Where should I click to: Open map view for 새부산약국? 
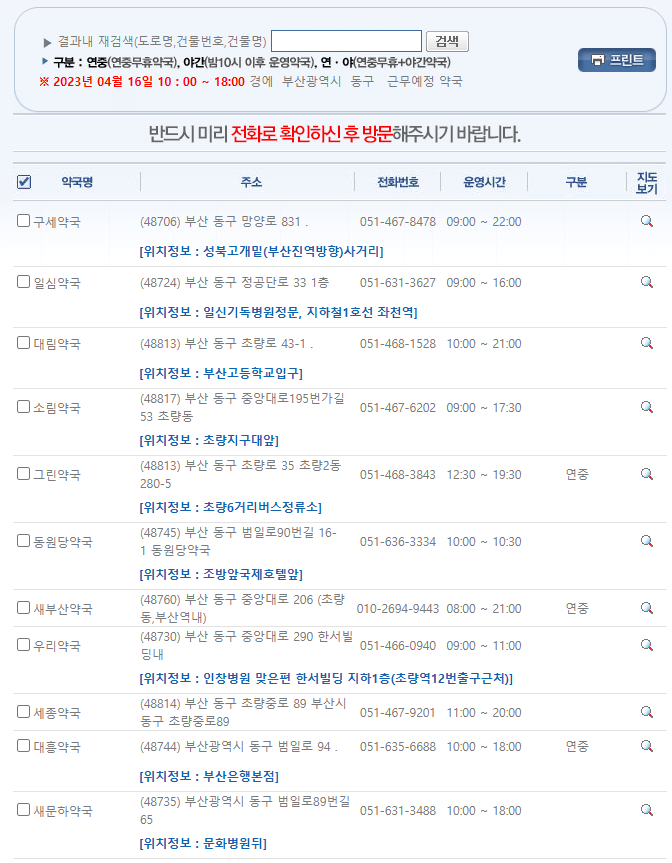pos(647,608)
